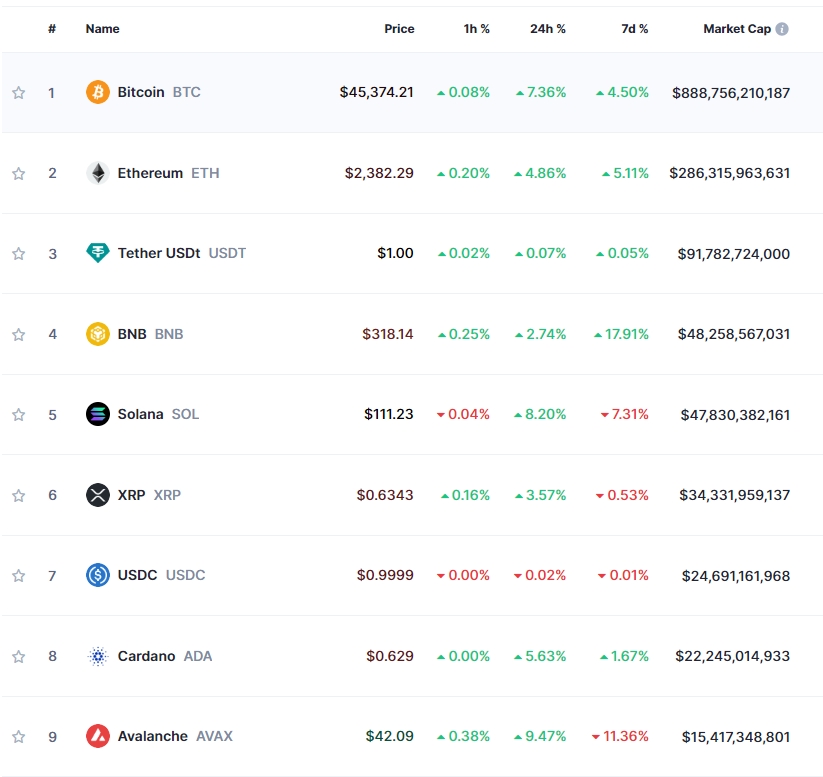Add Bitcoin to watchlist via star
This screenshot has height=777, width=823.
tap(18, 91)
